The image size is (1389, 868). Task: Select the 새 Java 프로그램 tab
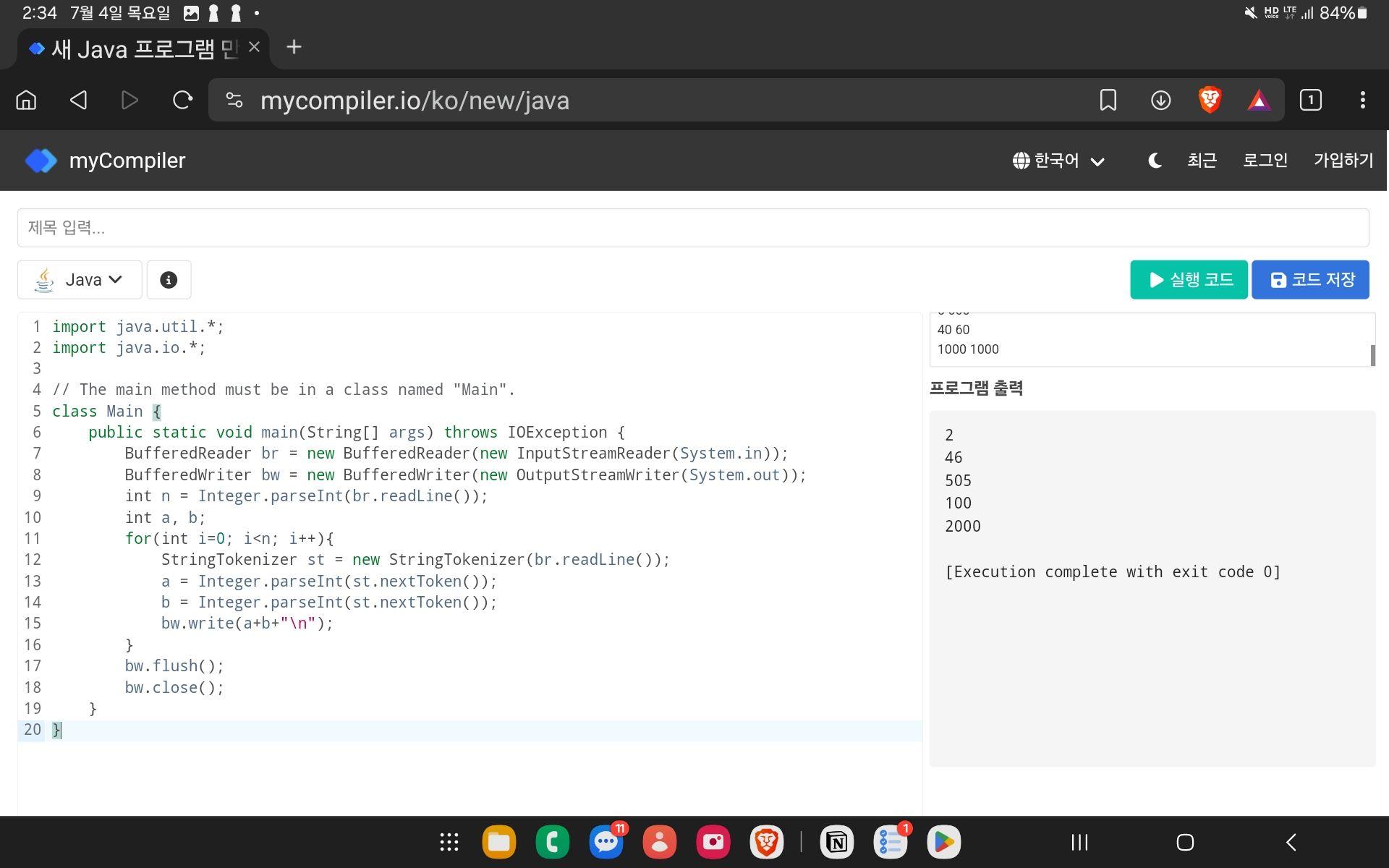(144, 48)
